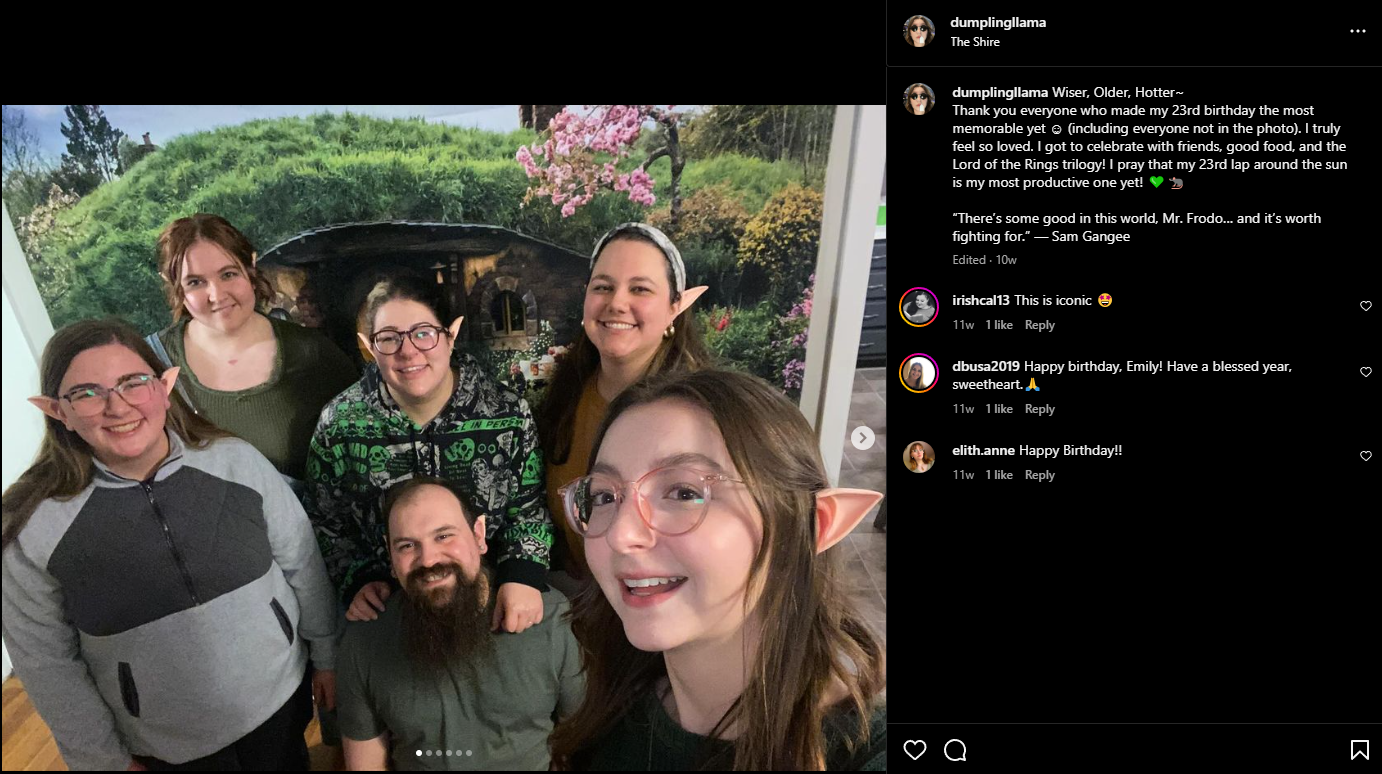Like elith.anne's Happy Birthday comment
This screenshot has width=1382, height=774.
(x=1366, y=456)
